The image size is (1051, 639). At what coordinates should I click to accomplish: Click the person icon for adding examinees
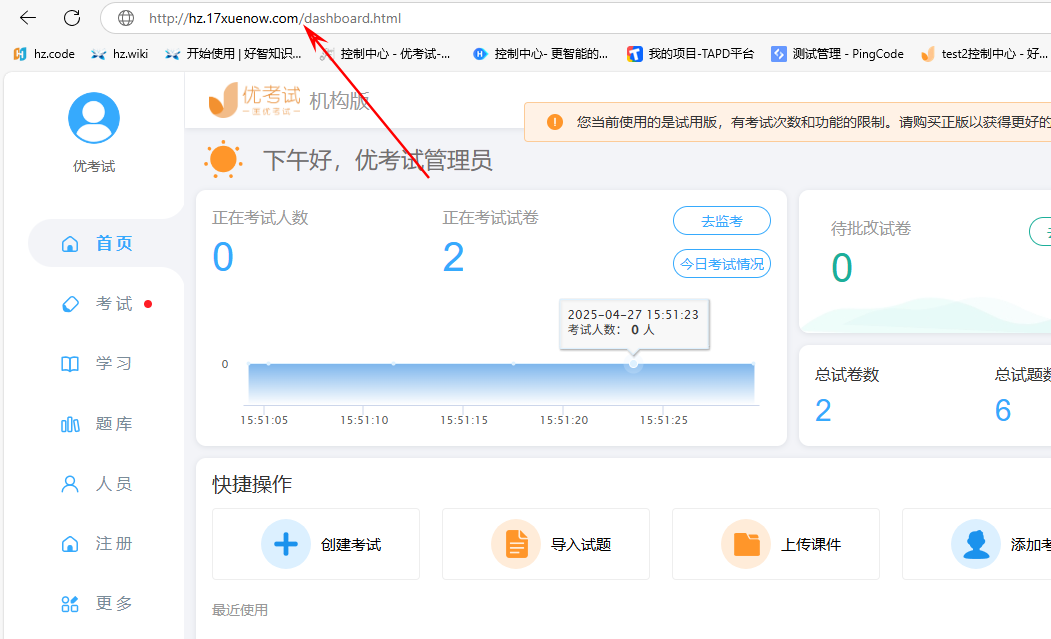(976, 544)
